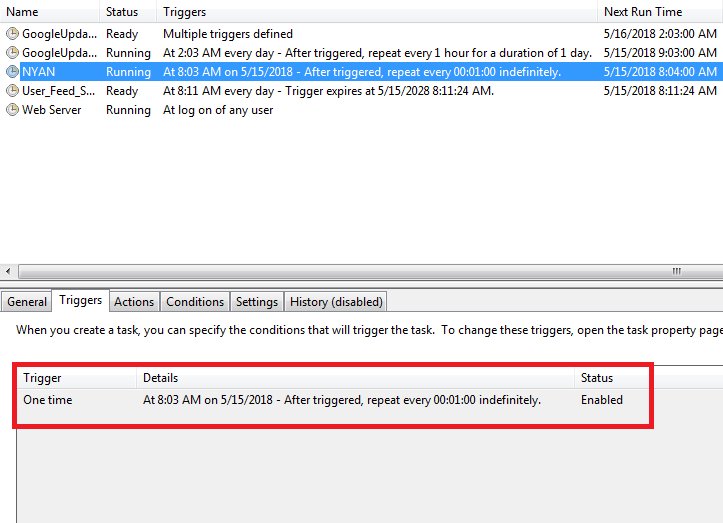Sort tasks by the Name column header
This screenshot has width=723, height=523.
click(x=50, y=12)
